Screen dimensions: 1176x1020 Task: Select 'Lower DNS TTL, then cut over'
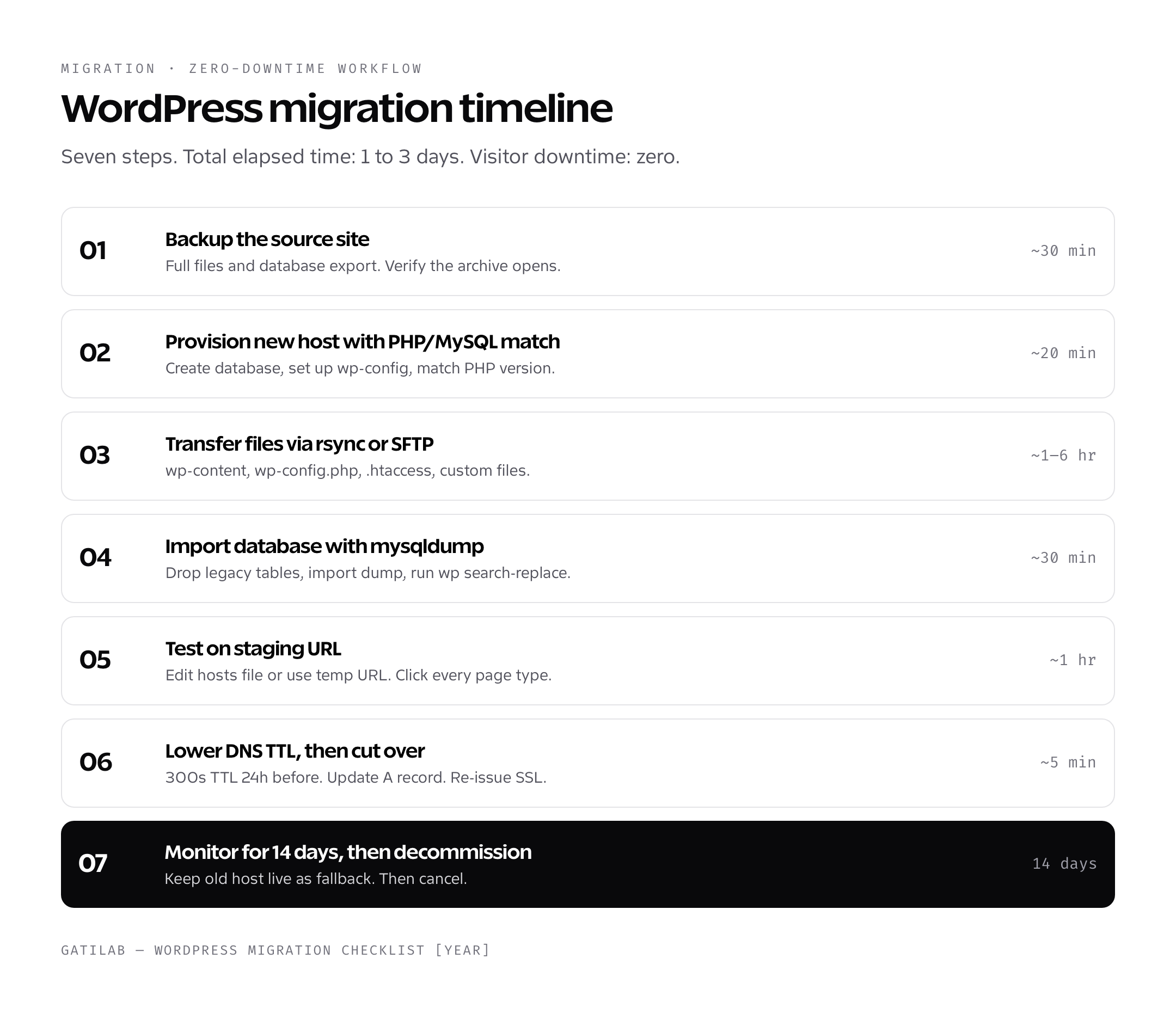(x=295, y=751)
